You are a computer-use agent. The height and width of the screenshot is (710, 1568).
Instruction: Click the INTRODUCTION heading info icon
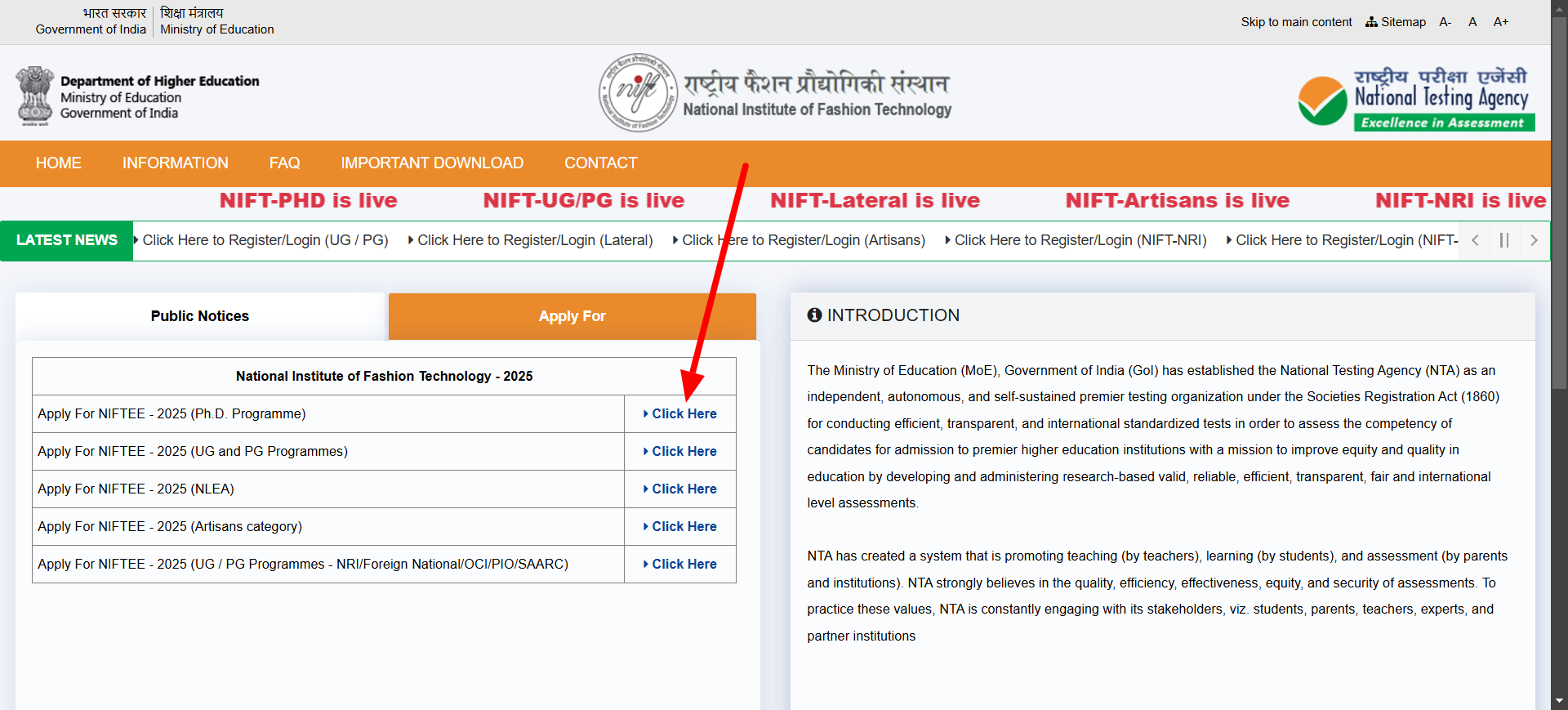[814, 315]
